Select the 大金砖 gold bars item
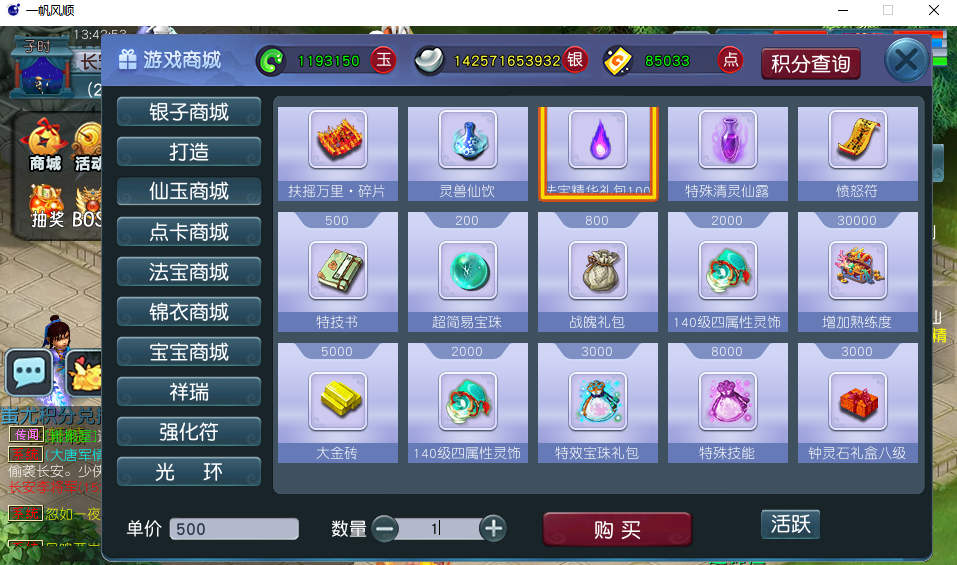Screen dimensions: 957x565 pyautogui.click(x=338, y=403)
